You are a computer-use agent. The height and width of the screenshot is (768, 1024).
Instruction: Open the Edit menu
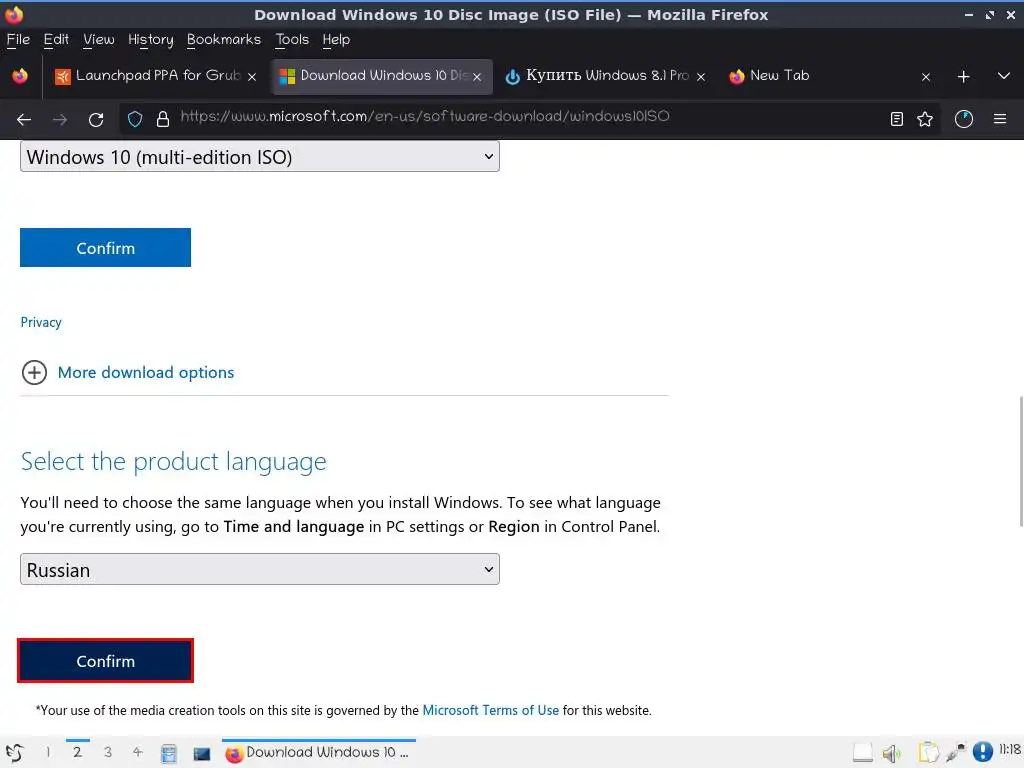click(x=56, y=40)
